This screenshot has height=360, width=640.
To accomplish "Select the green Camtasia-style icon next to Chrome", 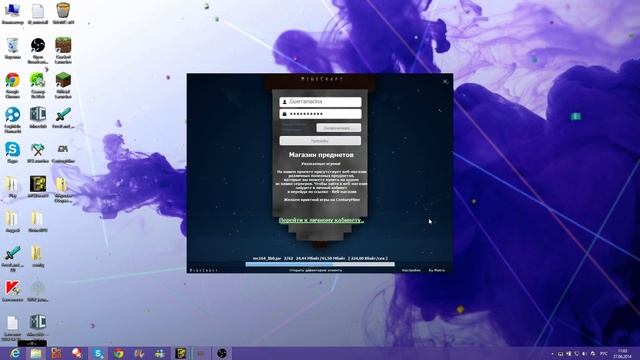I will (x=38, y=85).
